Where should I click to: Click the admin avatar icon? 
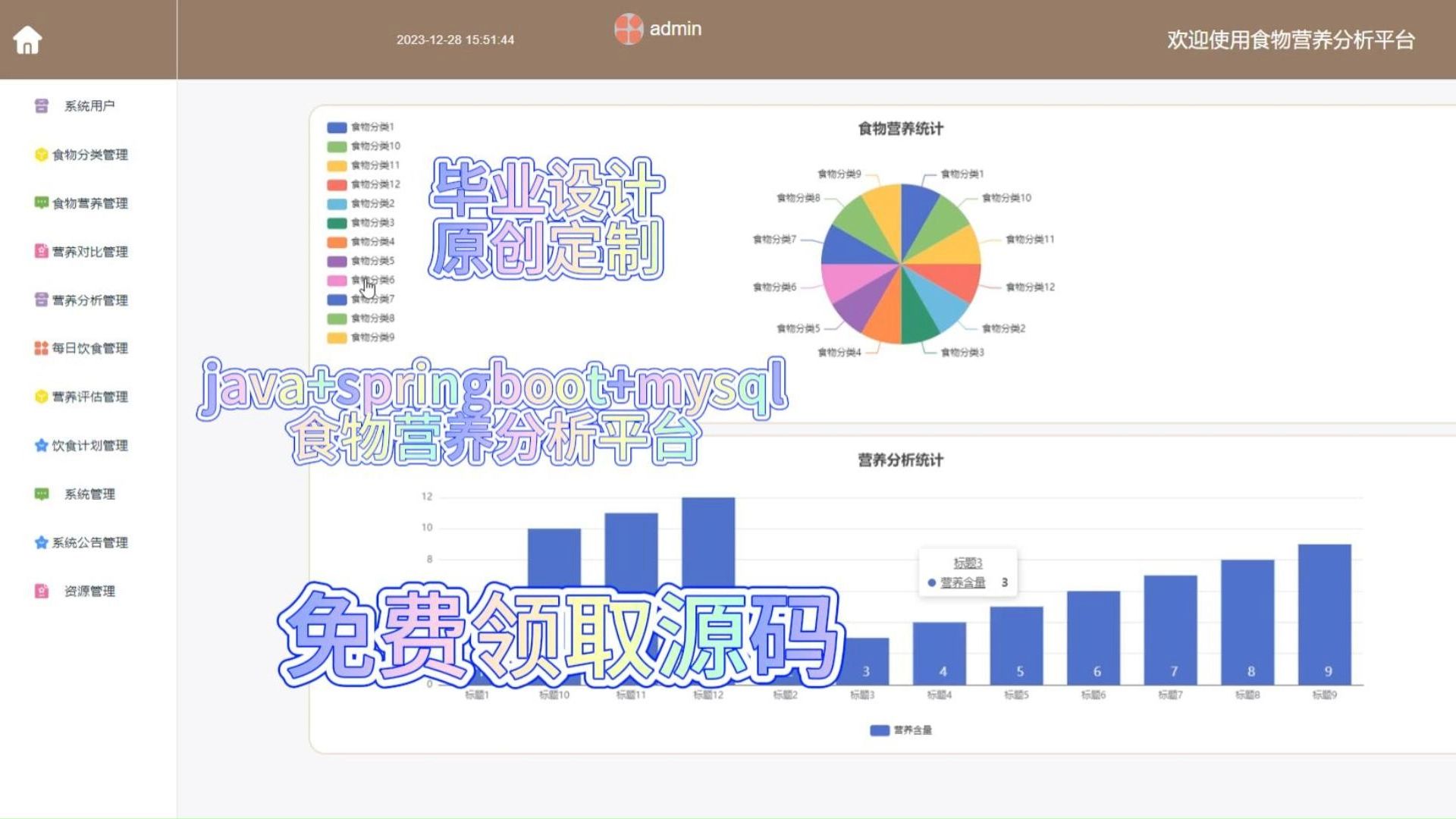tap(629, 29)
